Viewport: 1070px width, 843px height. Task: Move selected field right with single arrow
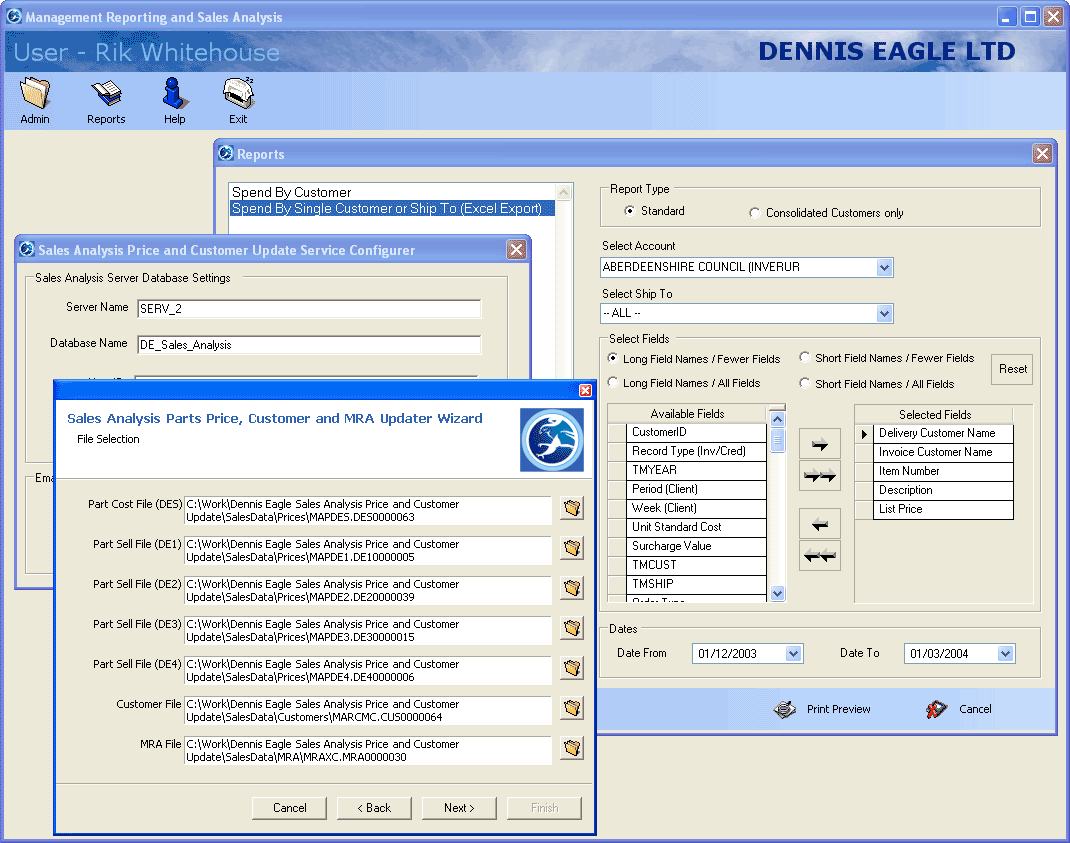(820, 445)
